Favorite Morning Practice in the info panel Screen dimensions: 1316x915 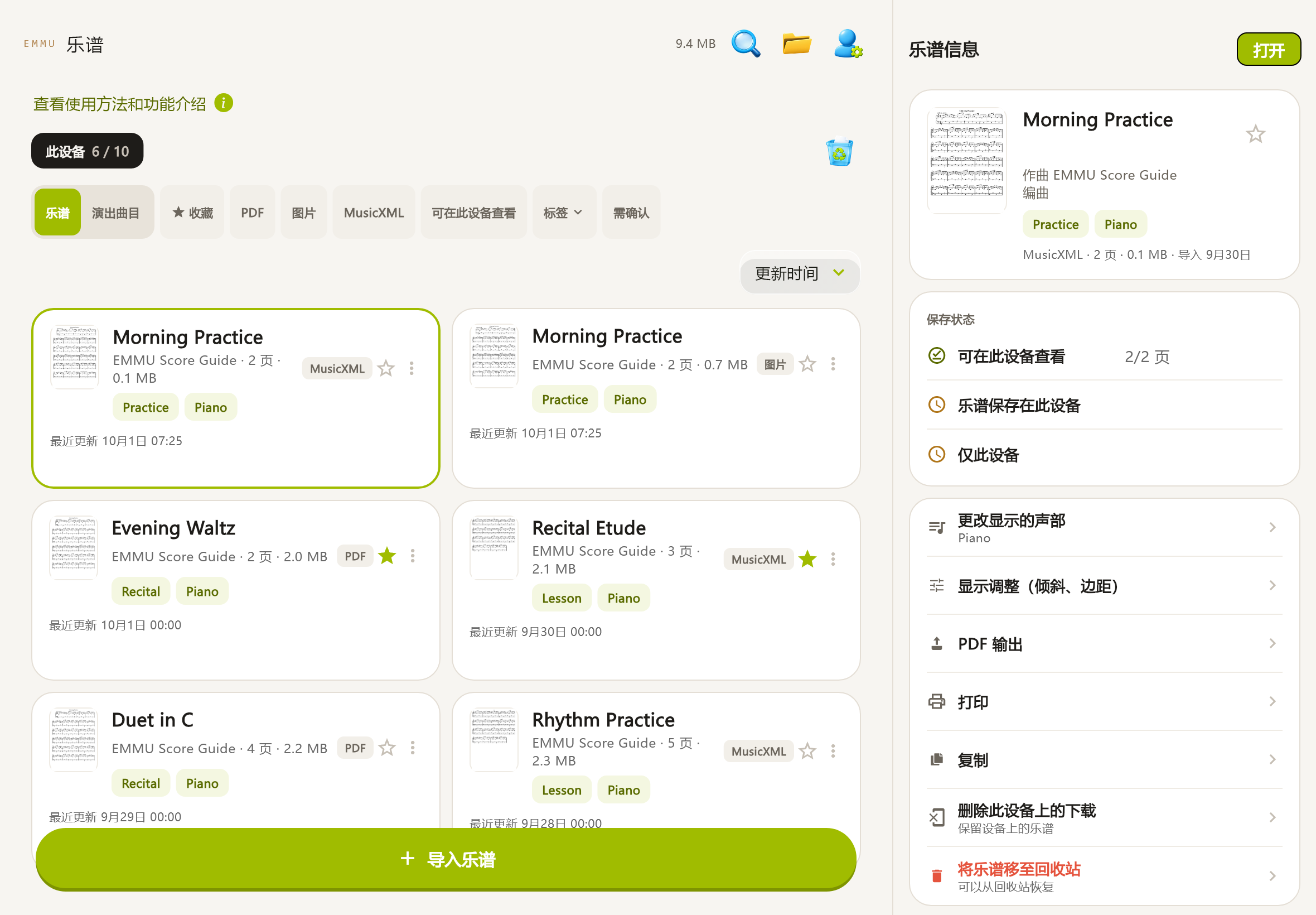(x=1255, y=134)
